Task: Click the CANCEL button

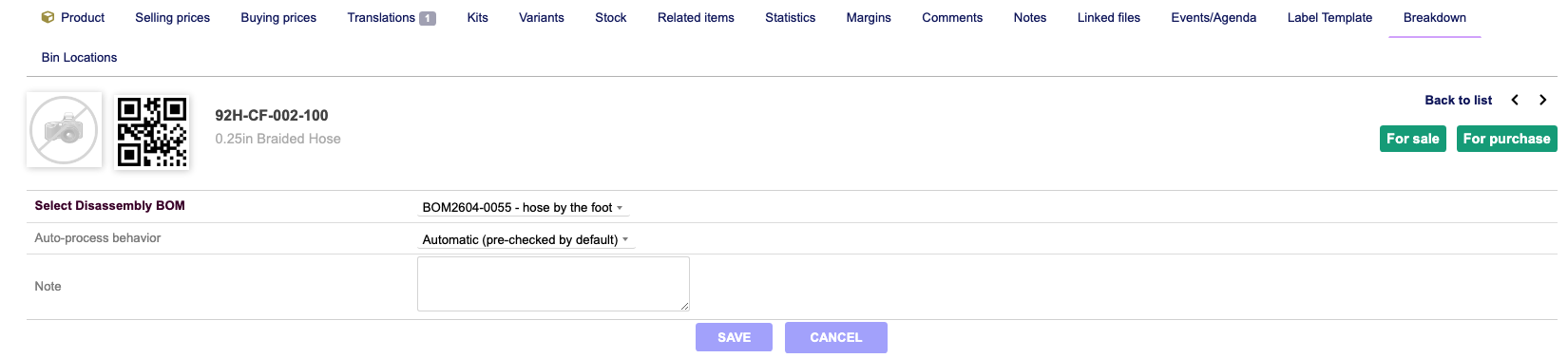Action: coord(836,337)
